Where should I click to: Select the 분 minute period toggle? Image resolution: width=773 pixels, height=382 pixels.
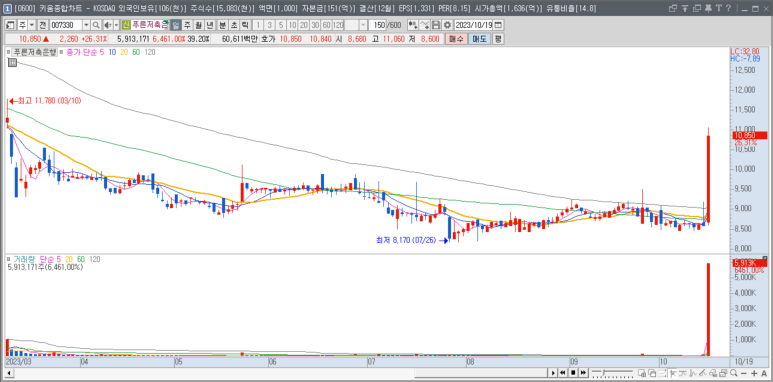coord(222,25)
